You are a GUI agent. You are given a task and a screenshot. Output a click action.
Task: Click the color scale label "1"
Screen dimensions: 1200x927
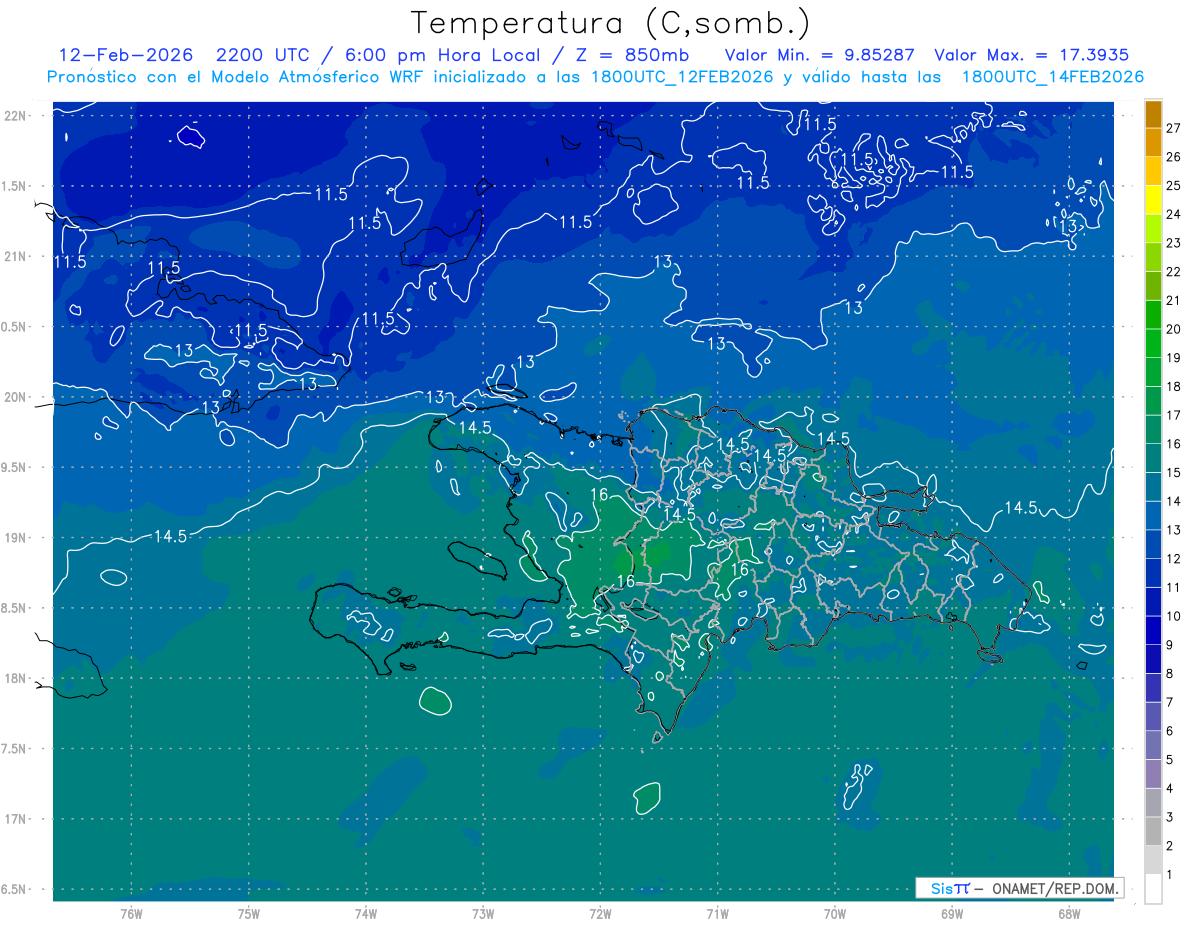[x=1170, y=875]
